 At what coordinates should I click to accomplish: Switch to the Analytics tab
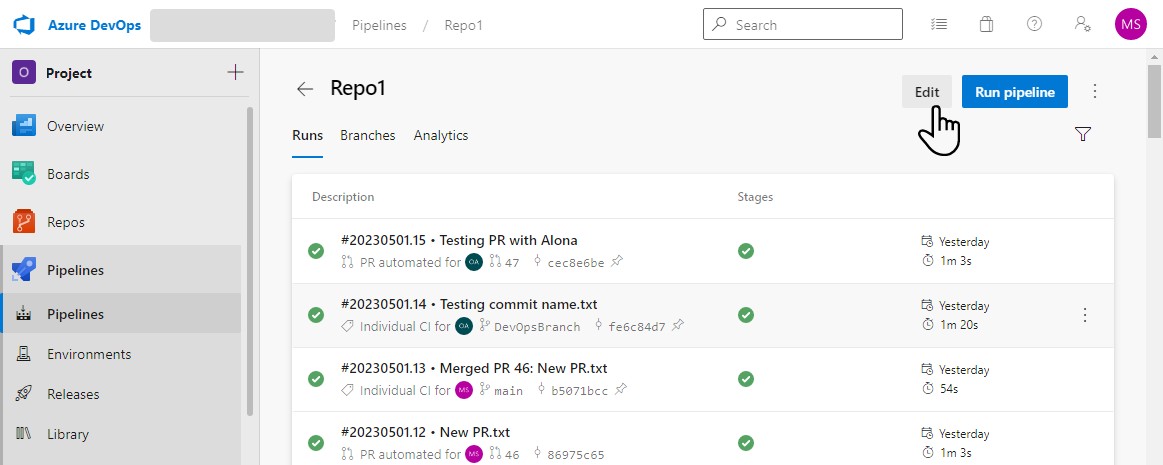[441, 135]
